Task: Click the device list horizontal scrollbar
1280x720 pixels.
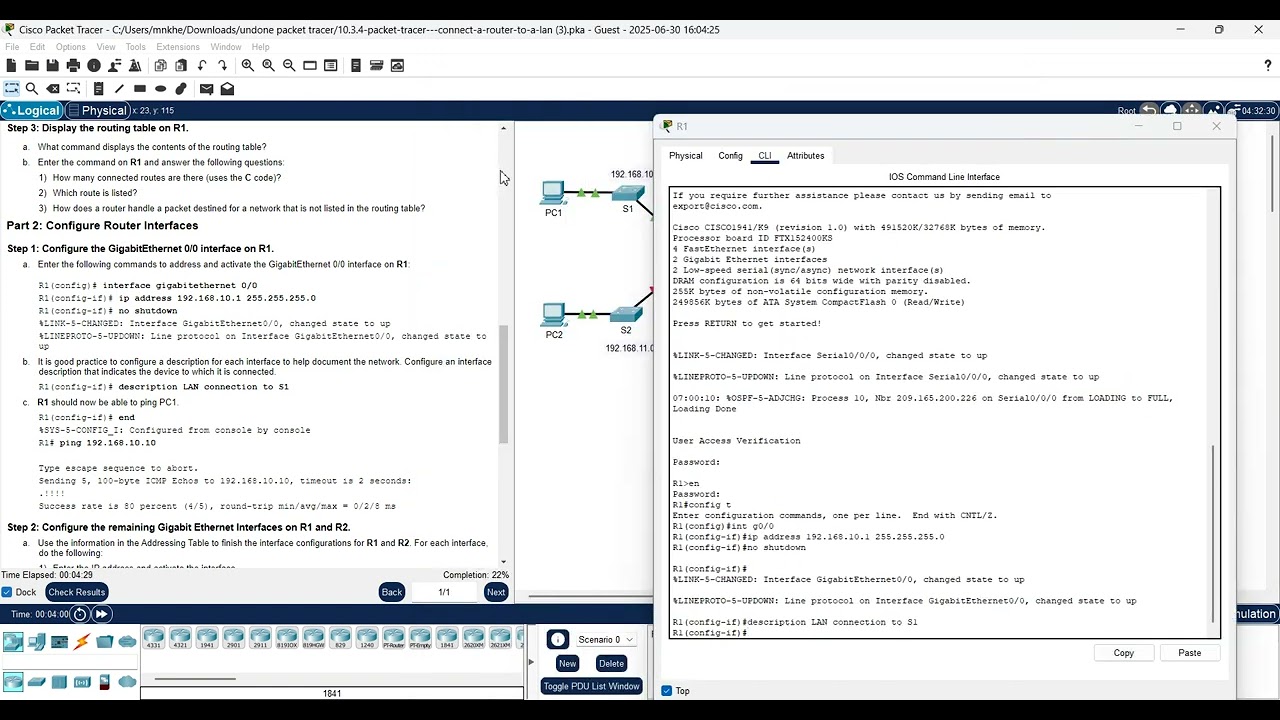Action: tap(195, 679)
